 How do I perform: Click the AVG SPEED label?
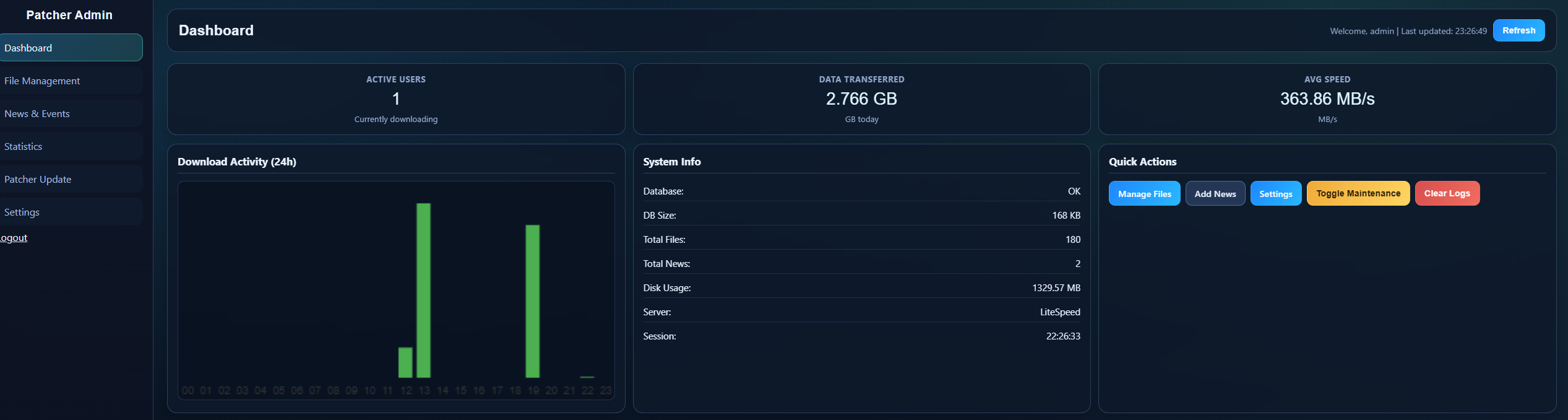coord(1327,79)
